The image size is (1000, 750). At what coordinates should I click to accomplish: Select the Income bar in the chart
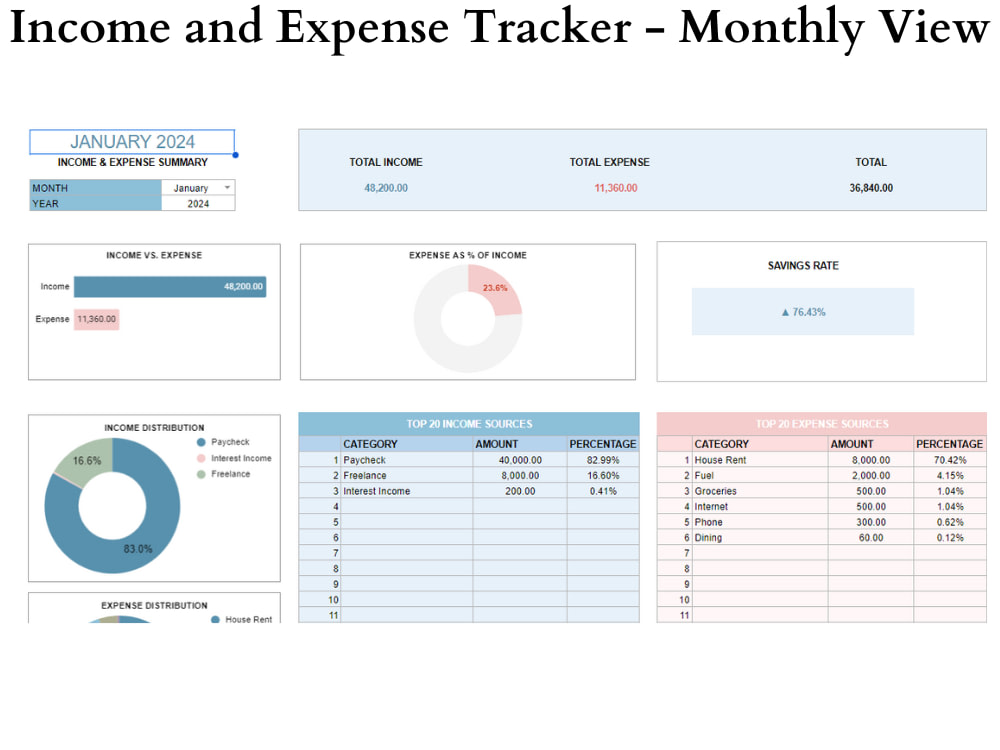pyautogui.click(x=169, y=286)
